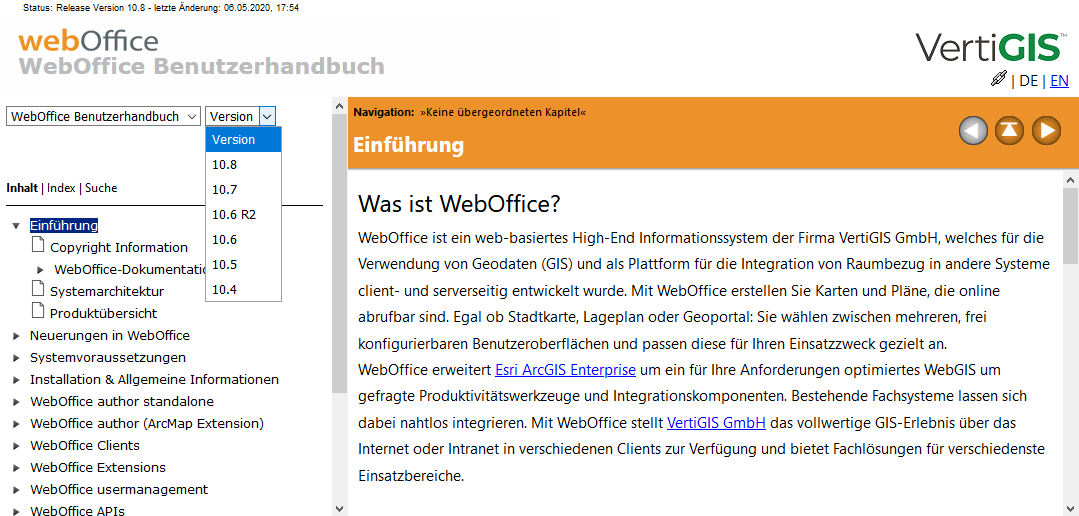Open the WebOffice usermanagement chapter
The image size is (1079, 516).
[x=119, y=489]
